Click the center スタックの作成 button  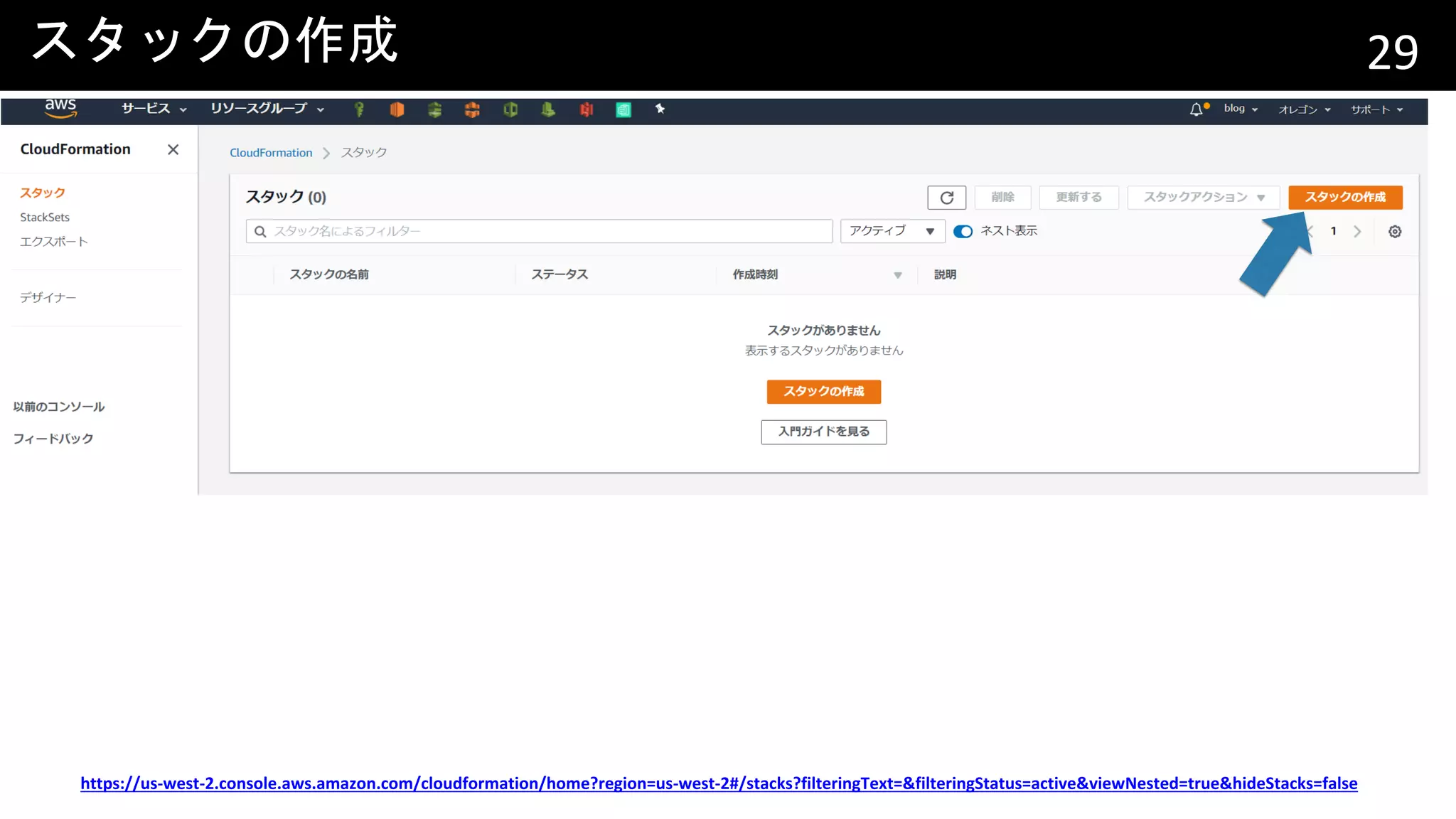point(823,392)
